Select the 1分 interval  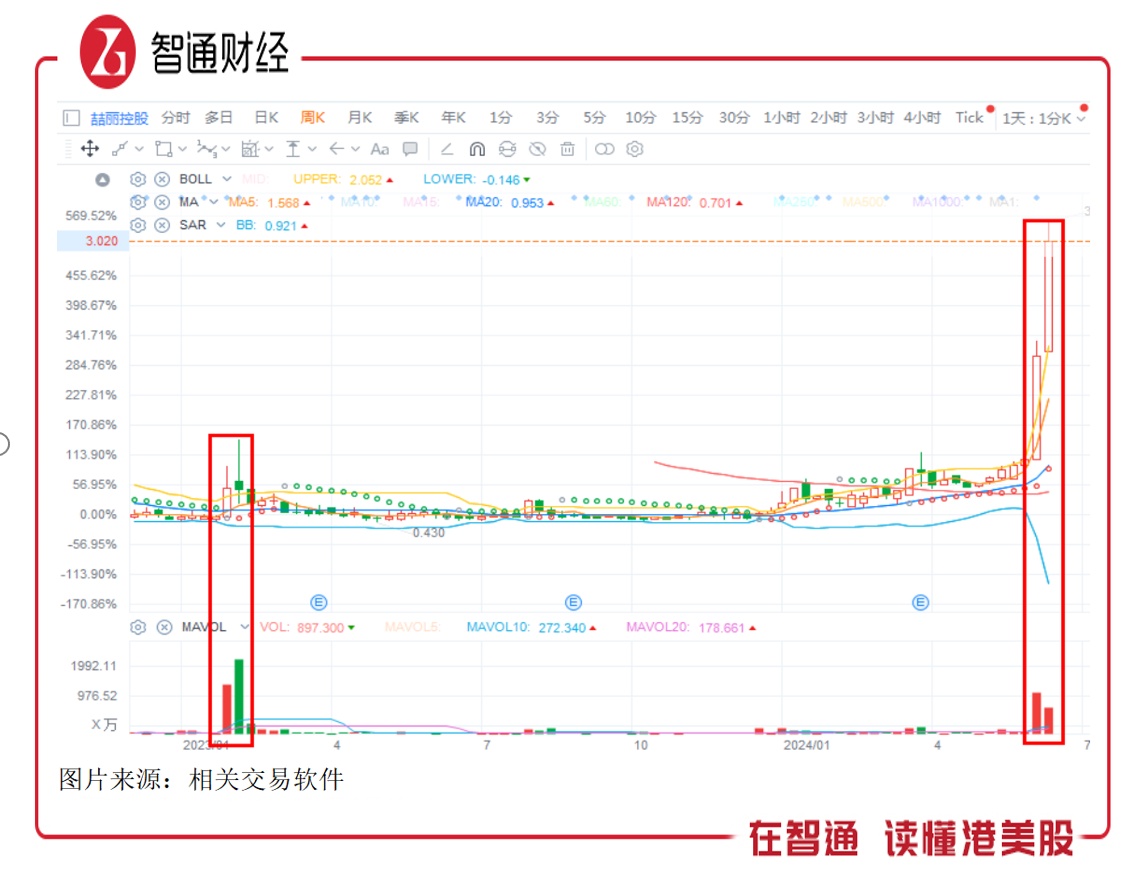(x=500, y=117)
